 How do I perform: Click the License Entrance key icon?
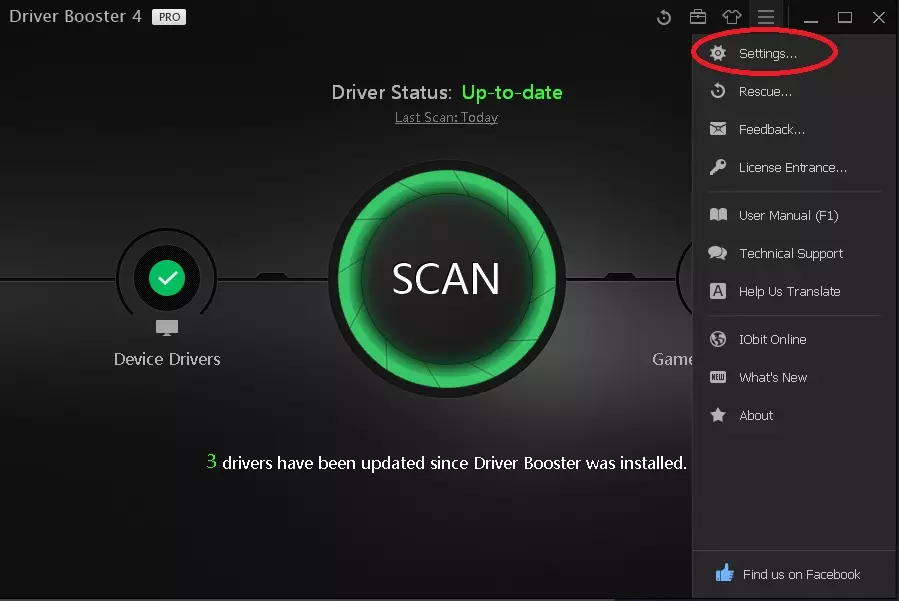coord(718,167)
